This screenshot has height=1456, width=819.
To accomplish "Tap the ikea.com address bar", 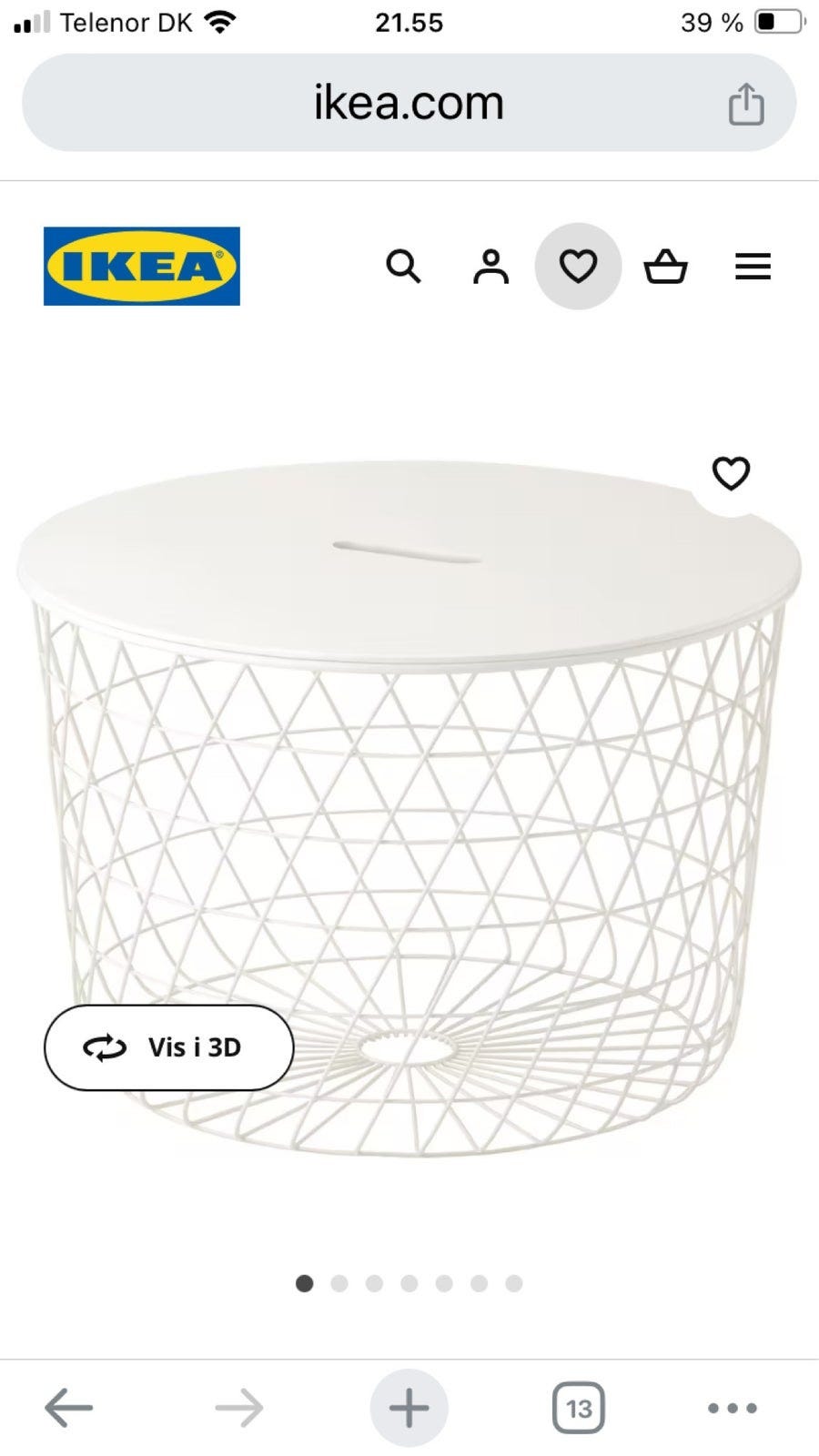I will 409,103.
